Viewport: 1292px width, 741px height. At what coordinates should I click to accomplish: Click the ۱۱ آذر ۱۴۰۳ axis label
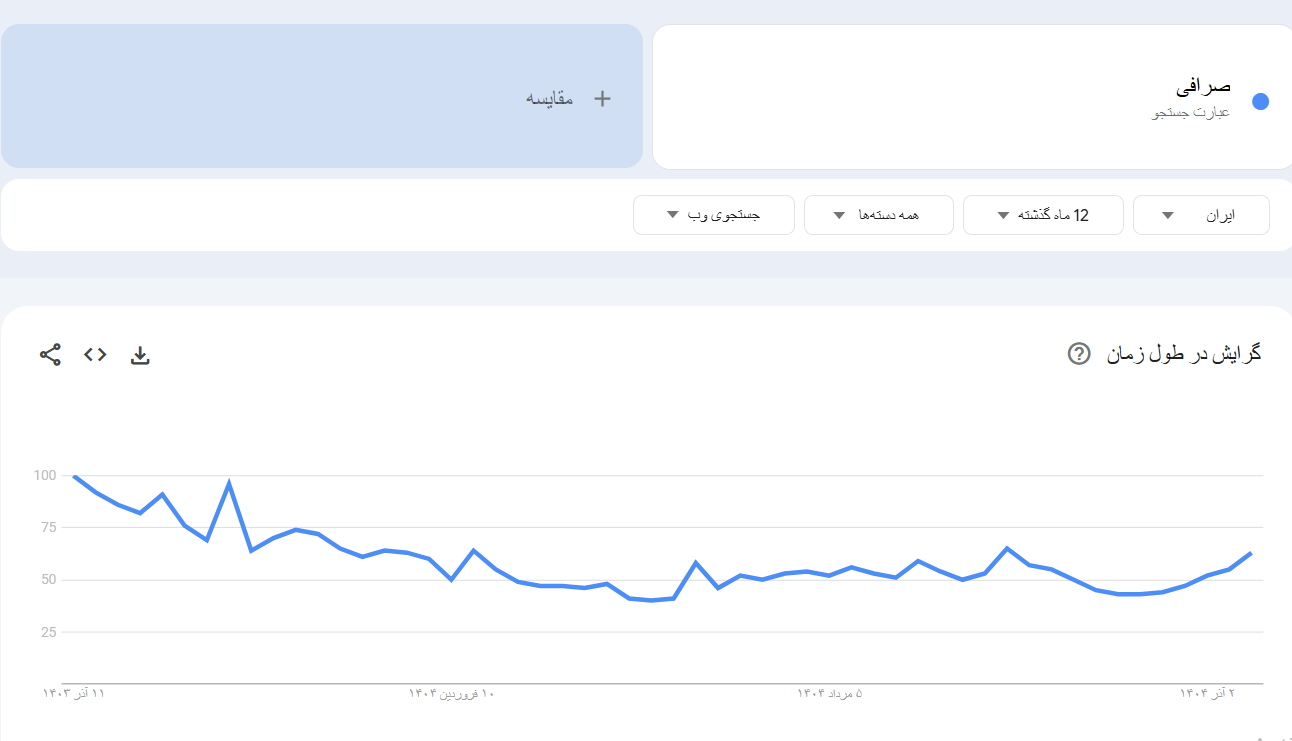(x=73, y=693)
